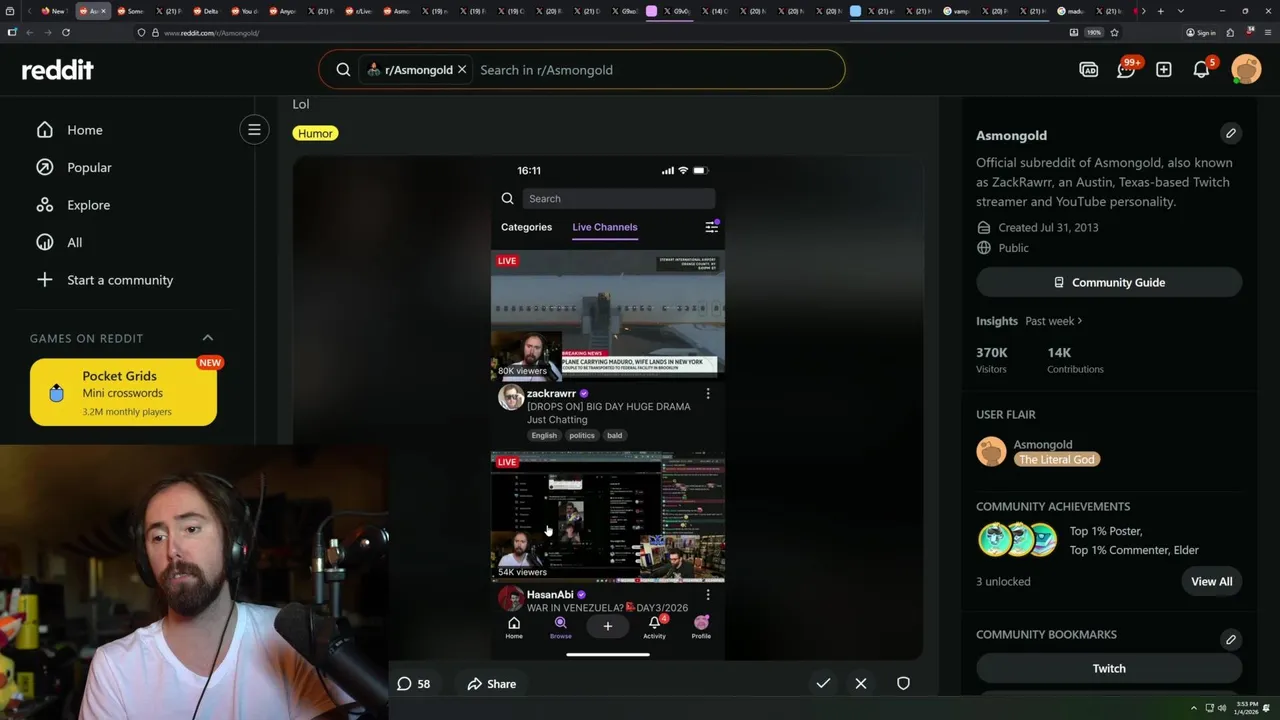Show hidden system tray icons
Viewport: 1280px width, 720px height.
point(1193,708)
